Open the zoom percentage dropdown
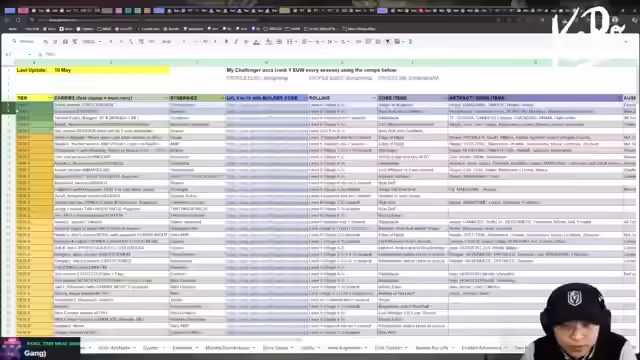This screenshot has height=360, width=640. (91, 42)
